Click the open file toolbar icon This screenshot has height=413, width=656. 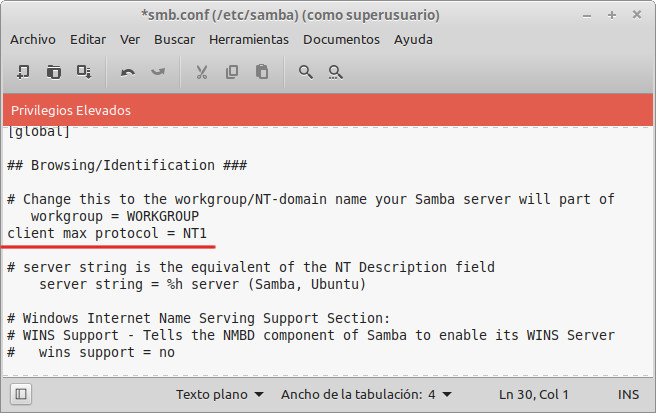click(x=54, y=72)
